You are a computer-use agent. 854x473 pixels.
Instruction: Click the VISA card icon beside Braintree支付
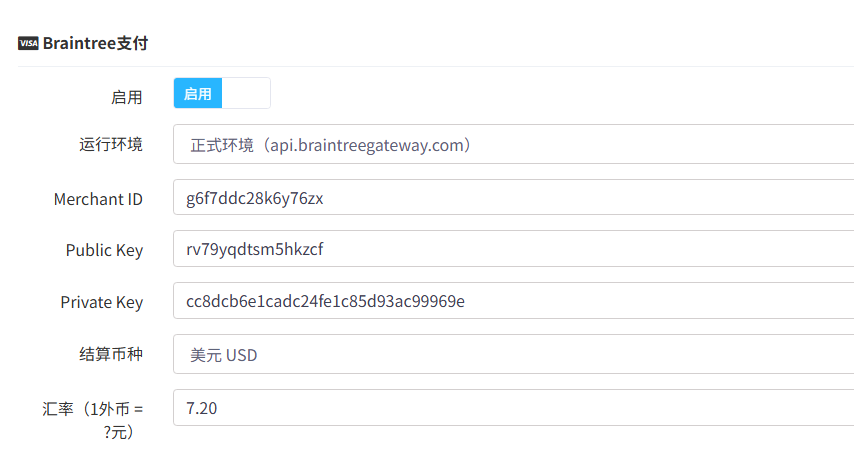click(28, 43)
